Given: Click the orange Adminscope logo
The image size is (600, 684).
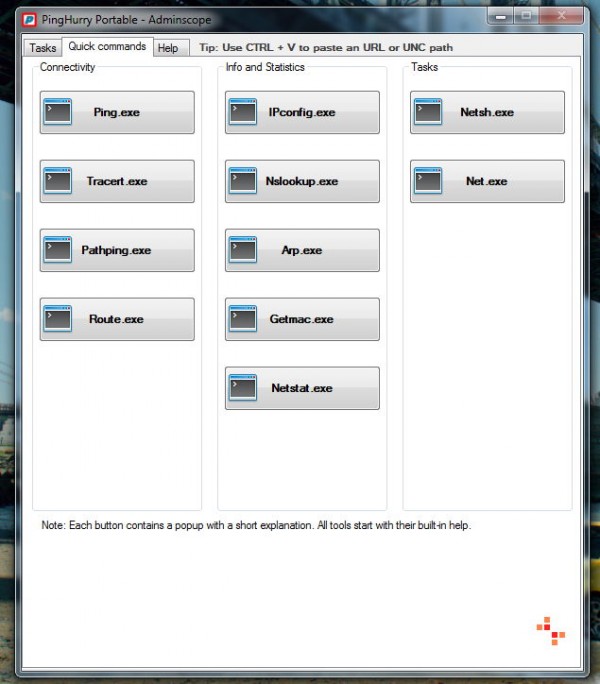Looking at the screenshot, I should coord(551,631).
